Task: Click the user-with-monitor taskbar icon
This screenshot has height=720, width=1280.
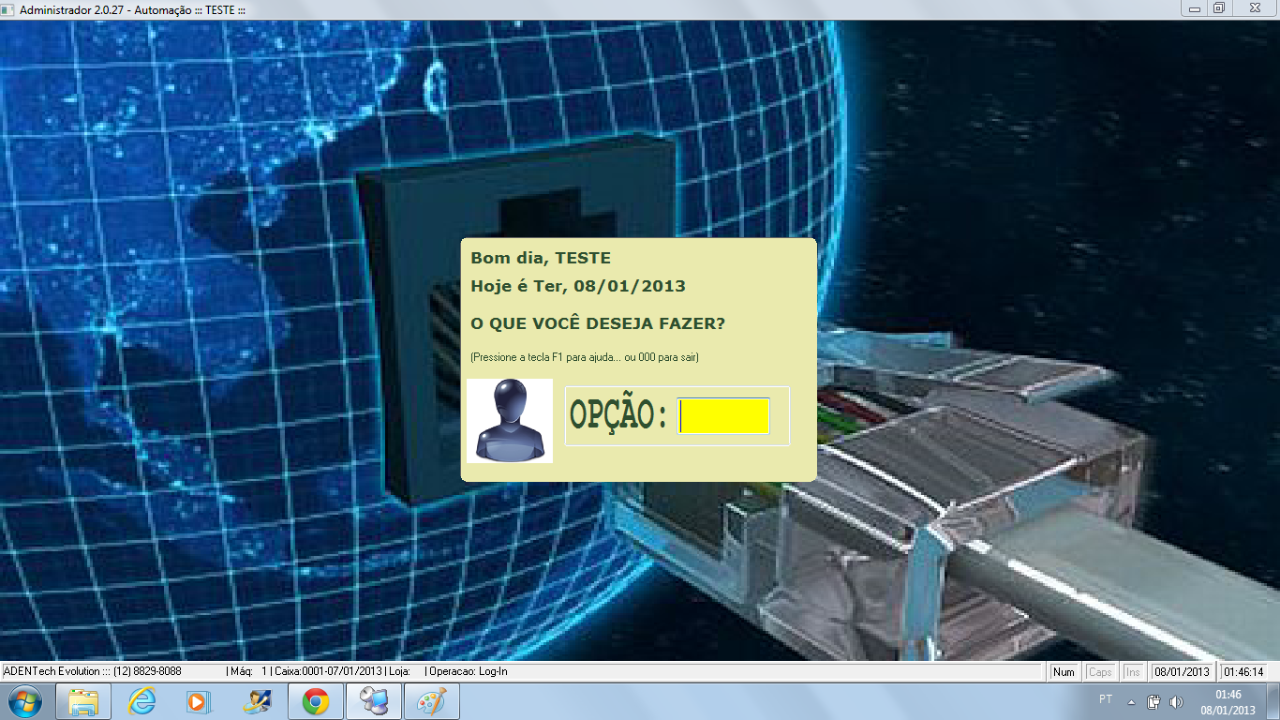Action: (257, 702)
